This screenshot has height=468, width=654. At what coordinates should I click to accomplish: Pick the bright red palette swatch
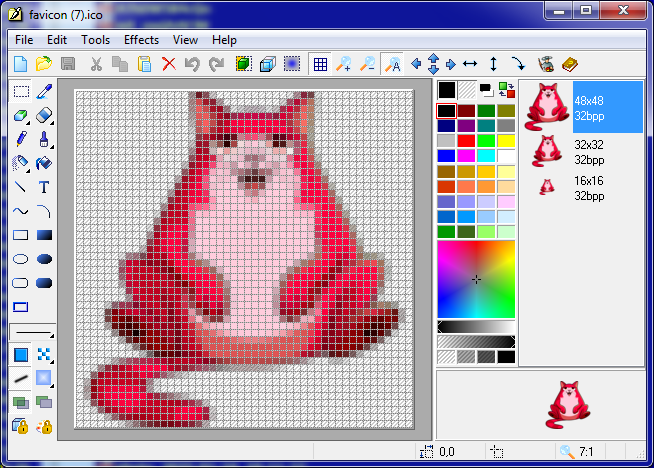466,141
